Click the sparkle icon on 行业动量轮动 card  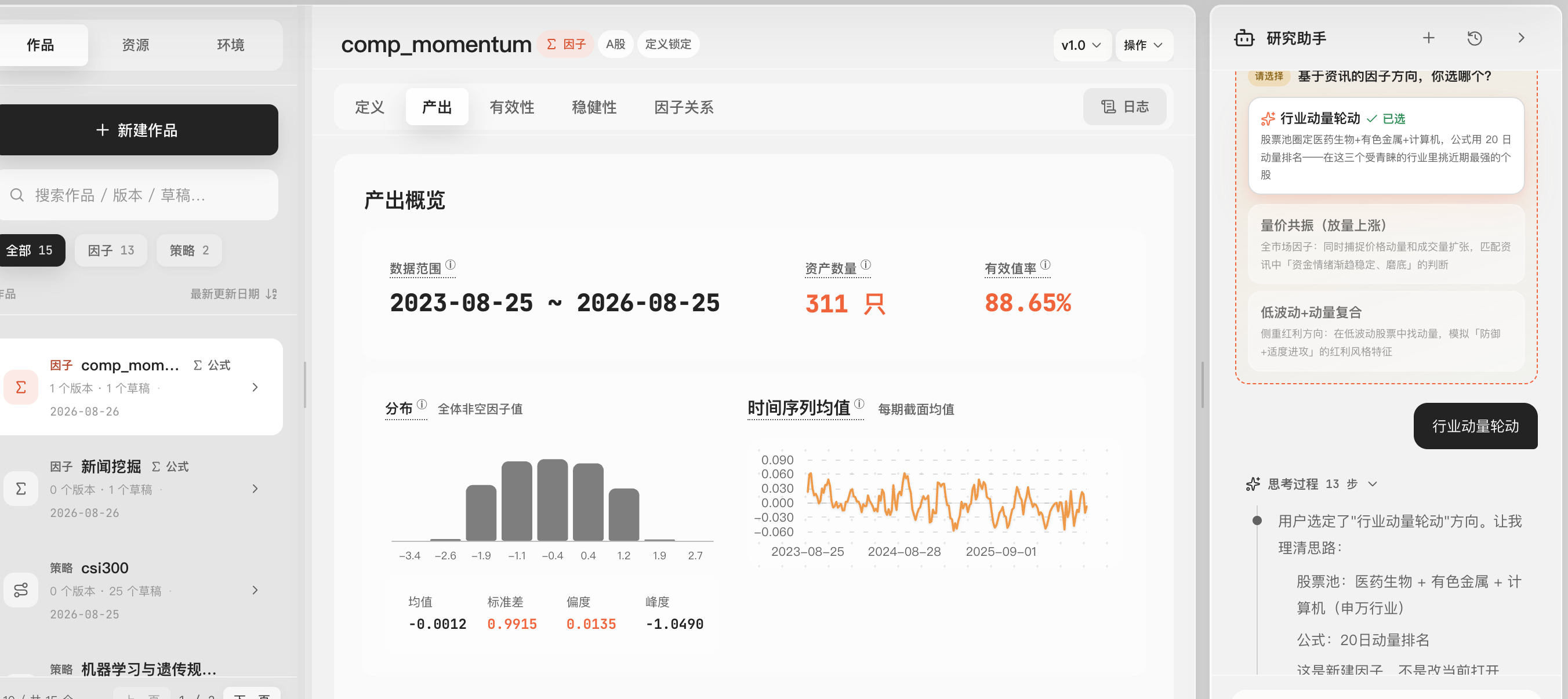1268,119
